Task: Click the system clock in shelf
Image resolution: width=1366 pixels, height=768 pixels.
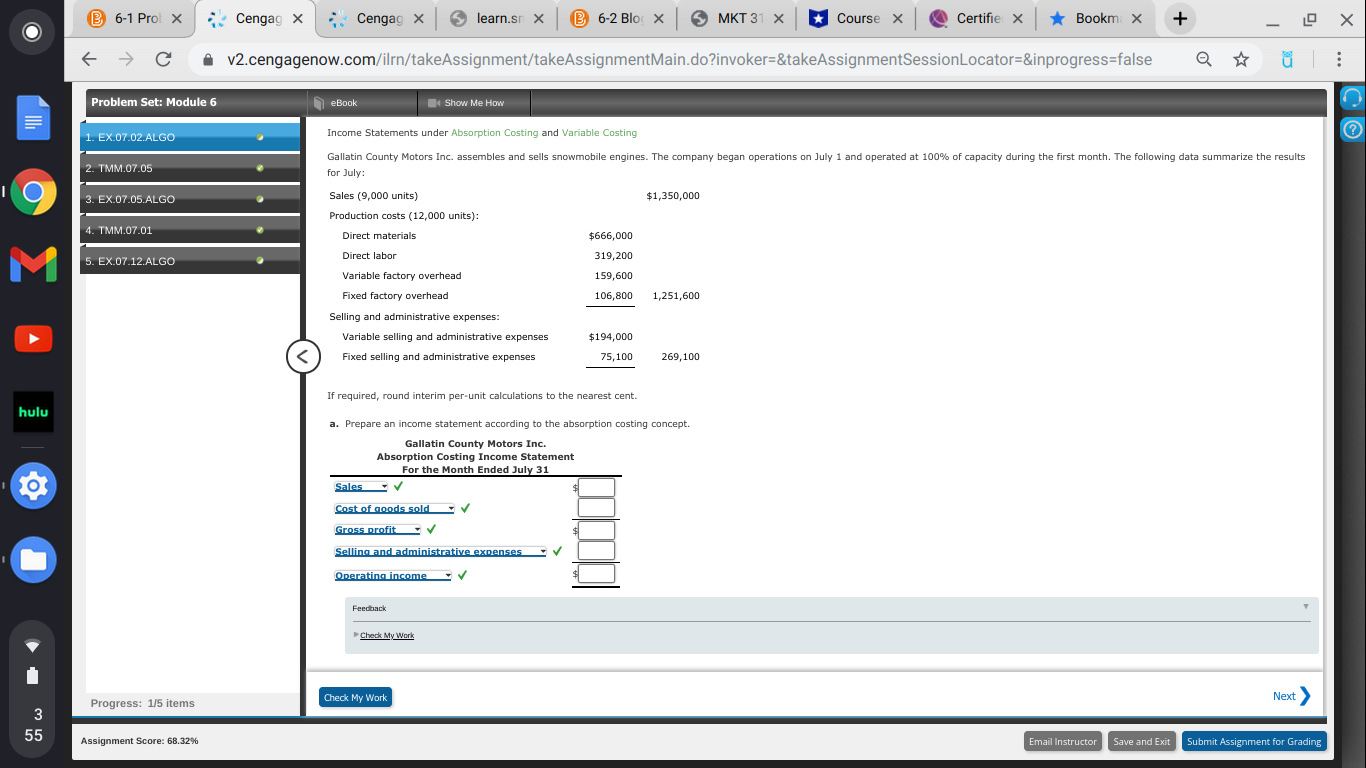Action: click(33, 725)
